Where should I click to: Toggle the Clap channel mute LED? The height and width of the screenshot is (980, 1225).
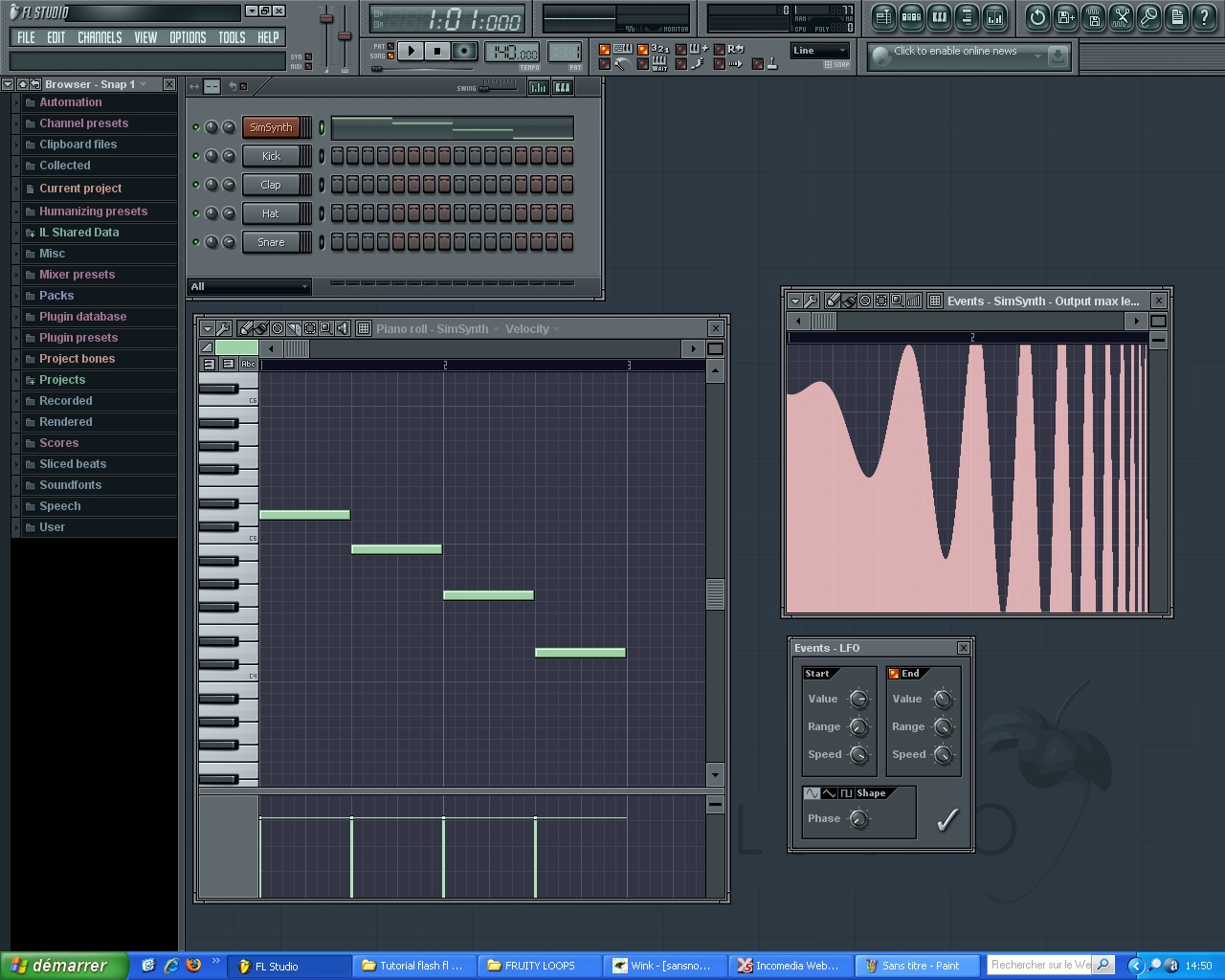196,185
